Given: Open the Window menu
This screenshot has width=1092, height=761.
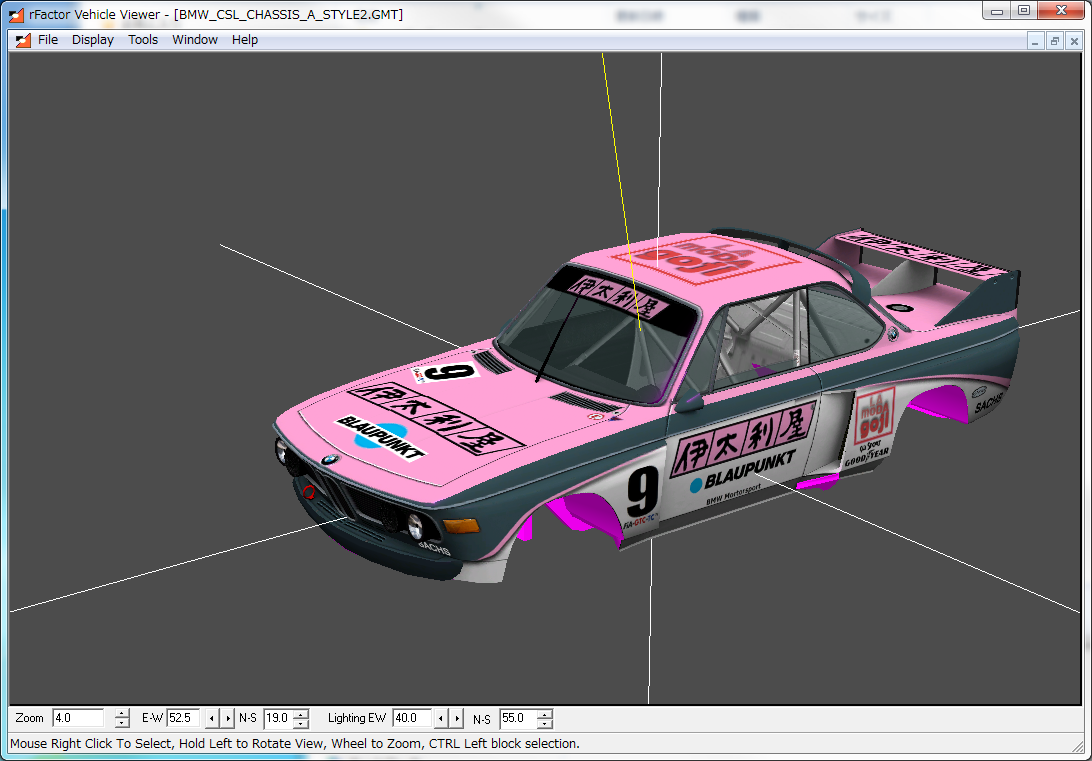Looking at the screenshot, I should [x=195, y=40].
